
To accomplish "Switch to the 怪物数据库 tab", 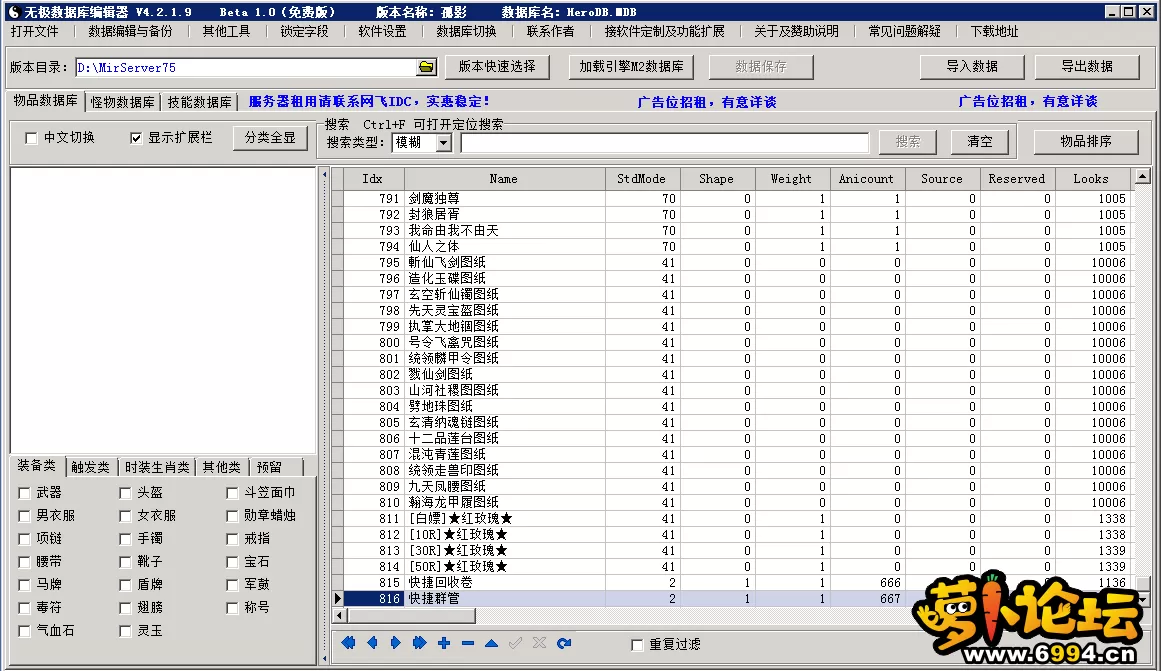I will pyautogui.click(x=123, y=102).
